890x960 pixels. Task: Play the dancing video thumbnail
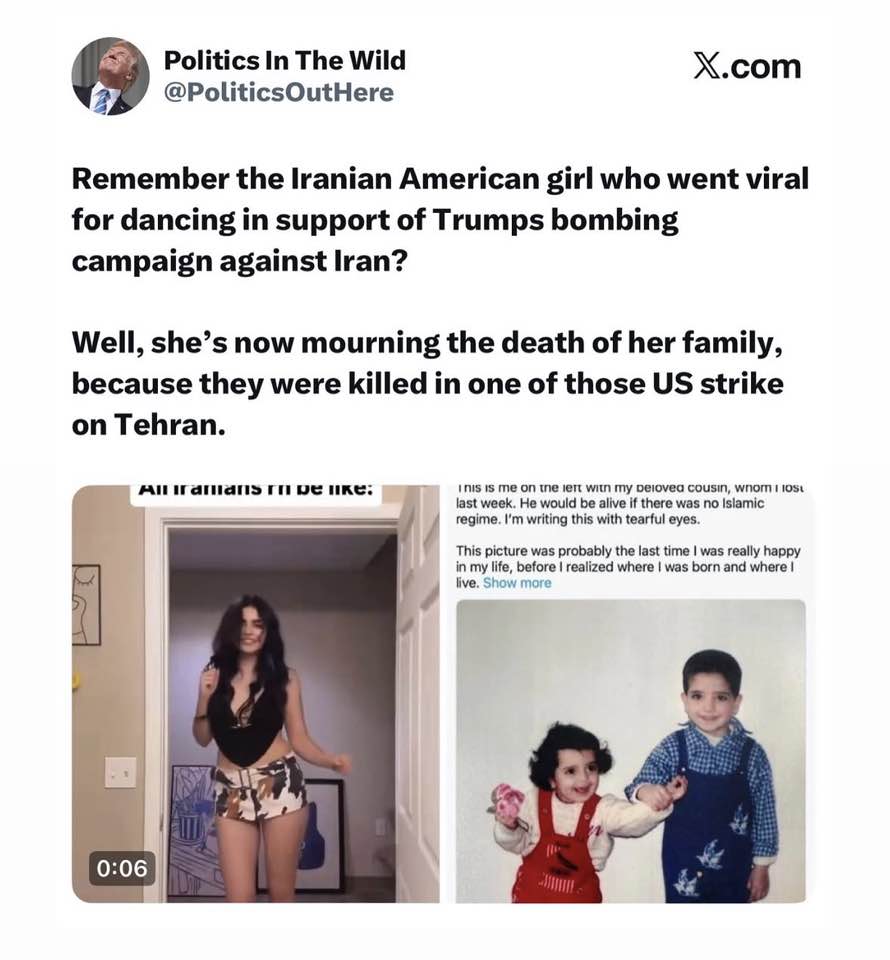click(x=256, y=694)
